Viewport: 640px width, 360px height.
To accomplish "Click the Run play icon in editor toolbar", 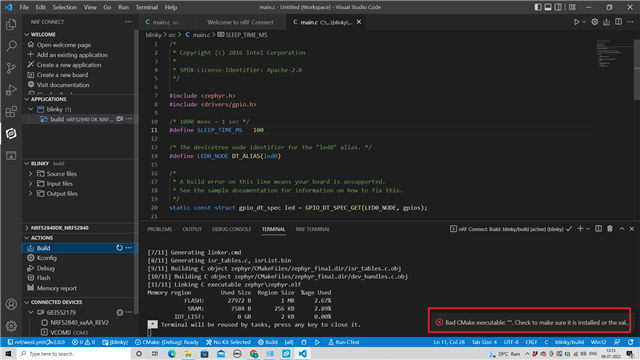I will pos(576,22).
